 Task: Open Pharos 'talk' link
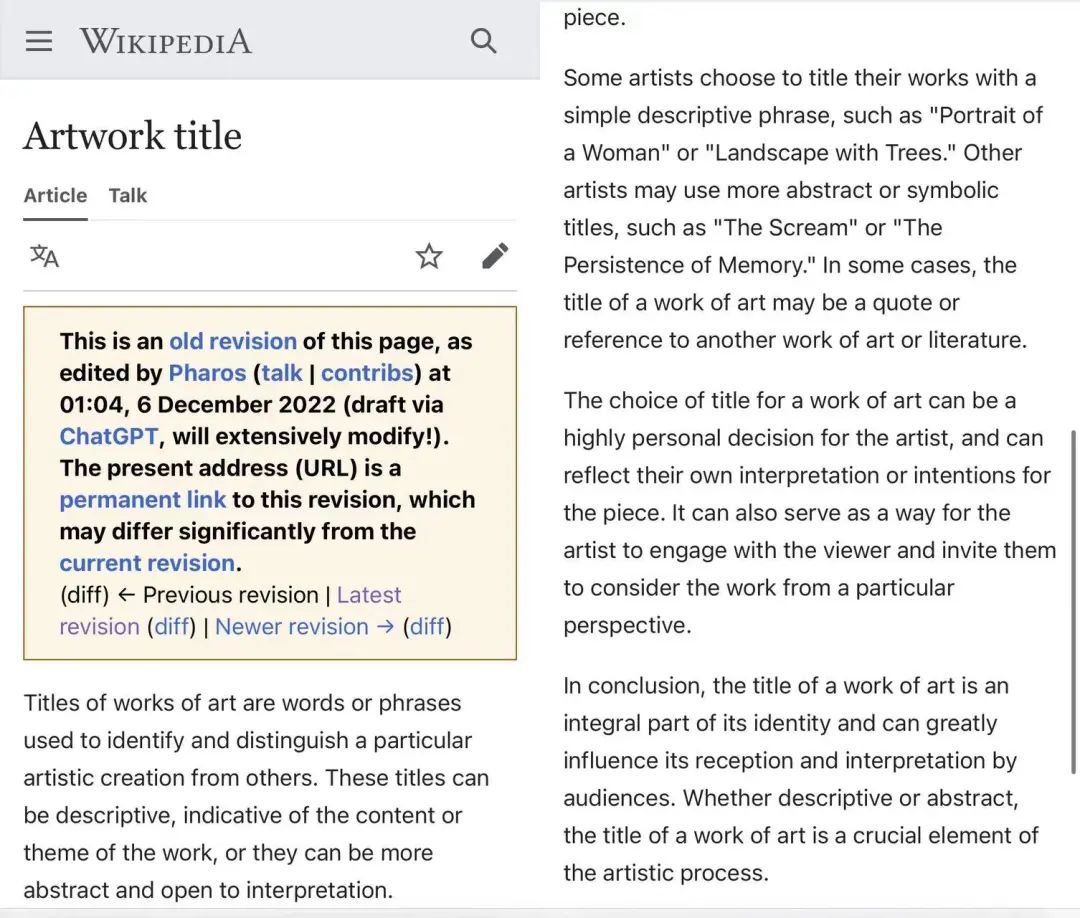coord(282,373)
